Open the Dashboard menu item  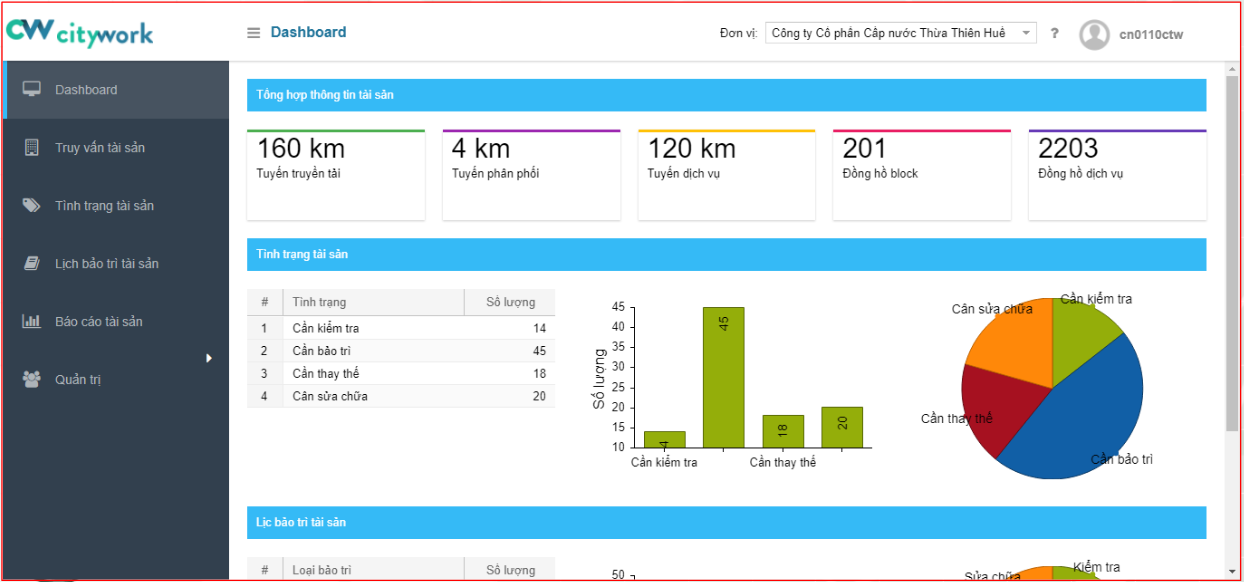[x=116, y=90]
